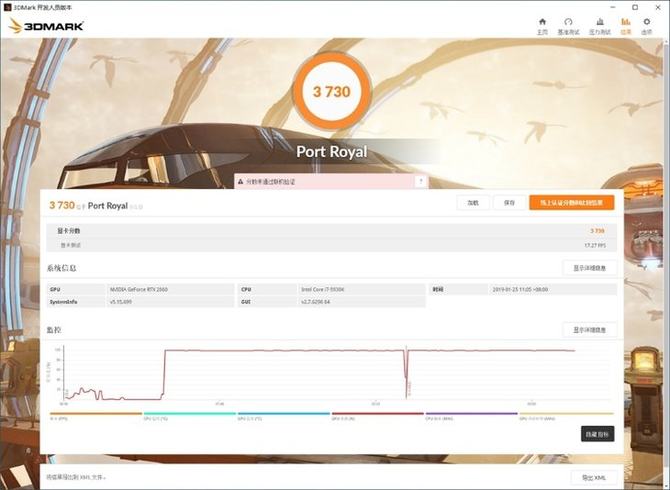Click the sharp dip marker in the monitoring graph
This screenshot has width=670, height=490.
click(x=406, y=376)
